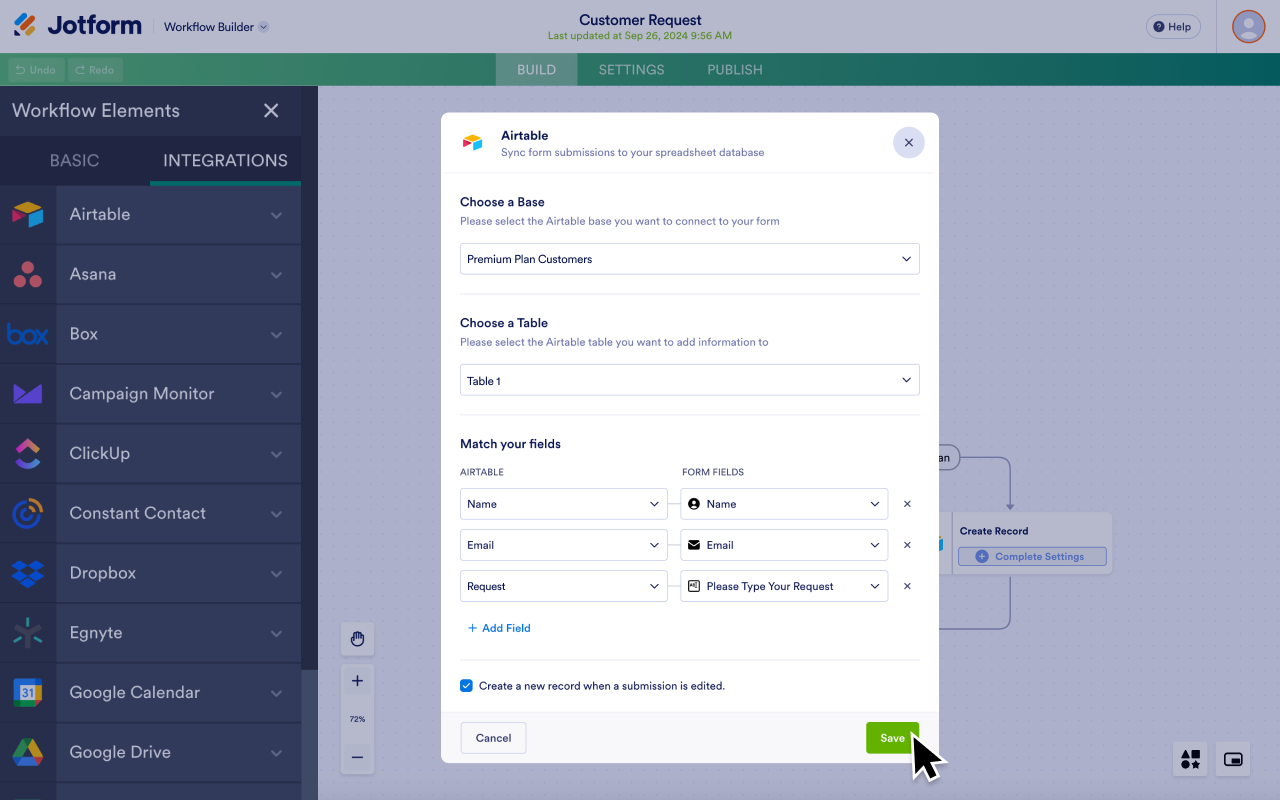Expand the Asana integration row
Viewport: 1280px width, 800px height.
point(276,275)
